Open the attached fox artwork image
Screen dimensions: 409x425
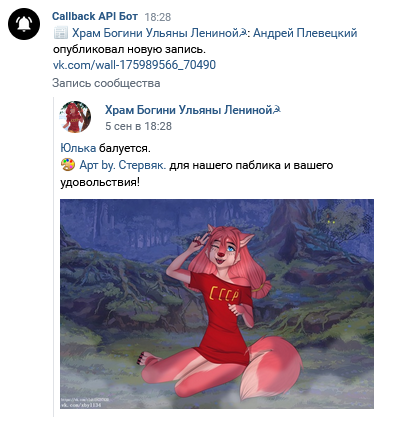pos(217,304)
